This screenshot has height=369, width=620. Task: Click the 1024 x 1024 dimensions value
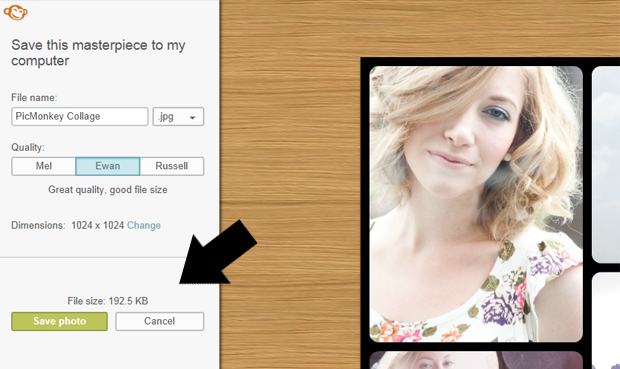coord(98,225)
